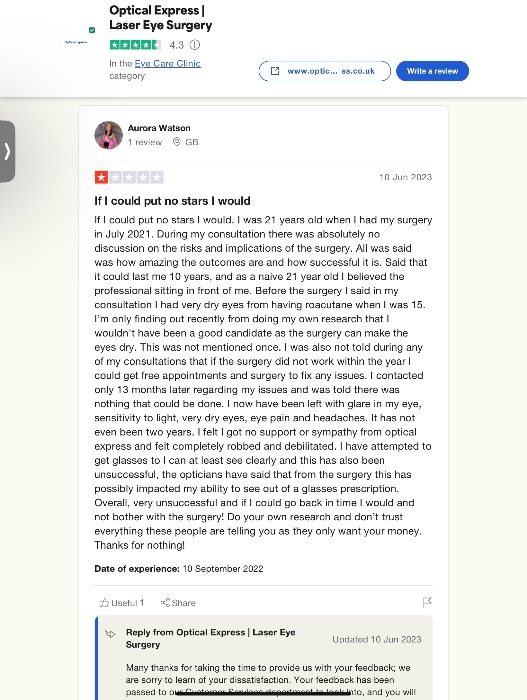
Task: Click the Updated 10 Jun 2023 reply date
Action: click(376, 639)
